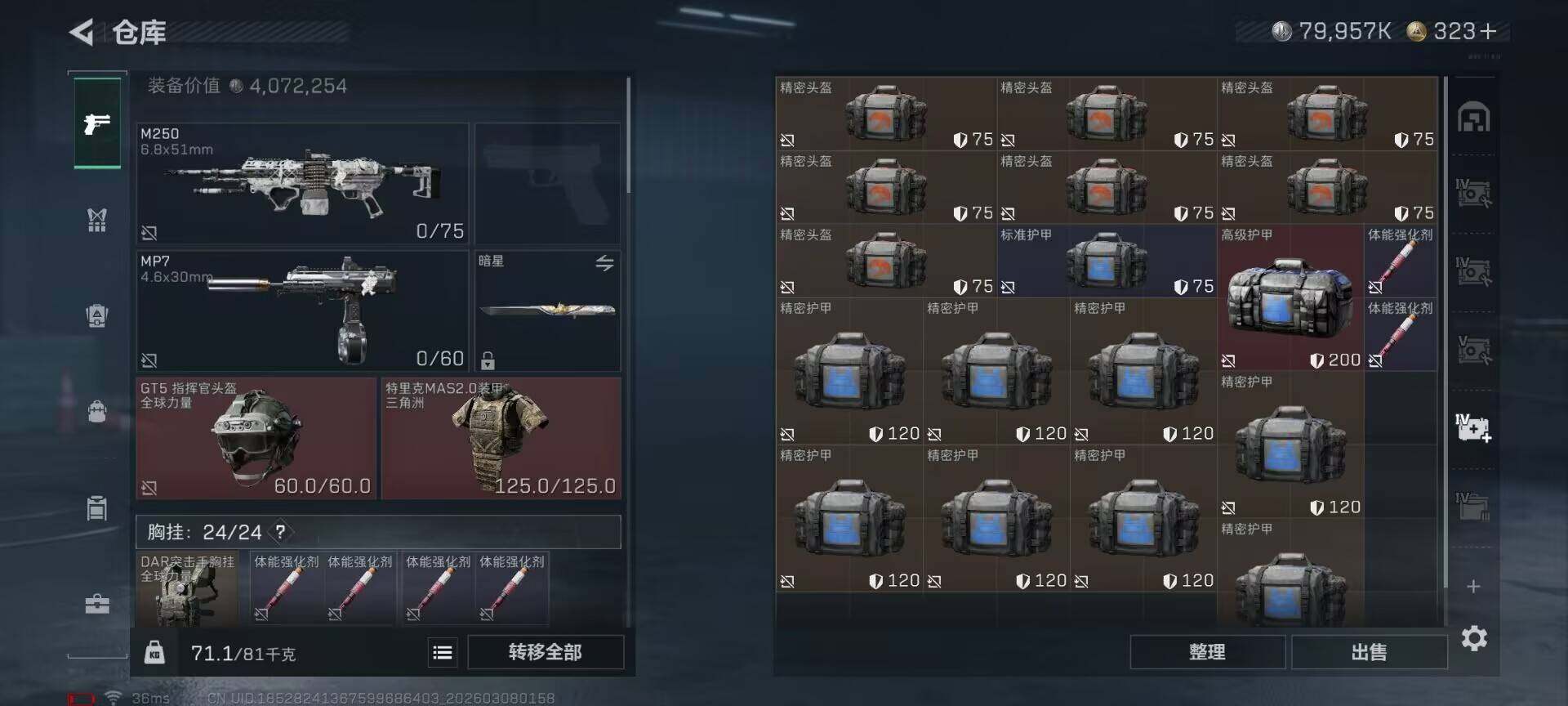Screen dimensions: 1568x706
Task: Click the 转移全部 button
Action: 546,652
